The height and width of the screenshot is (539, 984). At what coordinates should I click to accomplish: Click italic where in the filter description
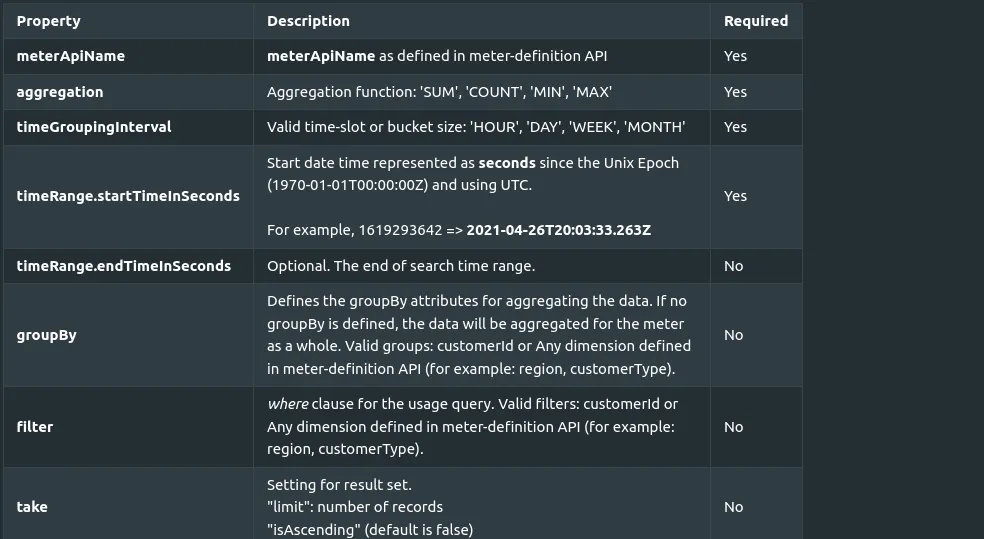coord(288,404)
